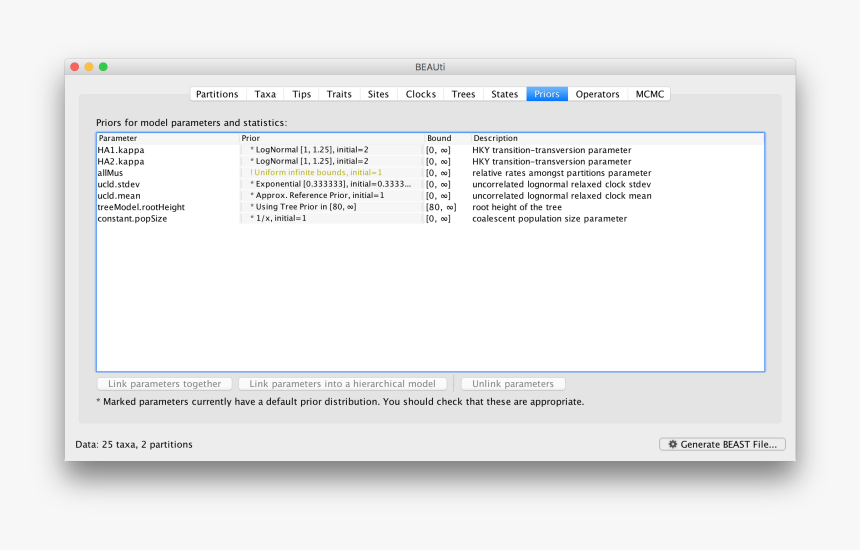Open the Partitions tab

click(217, 94)
